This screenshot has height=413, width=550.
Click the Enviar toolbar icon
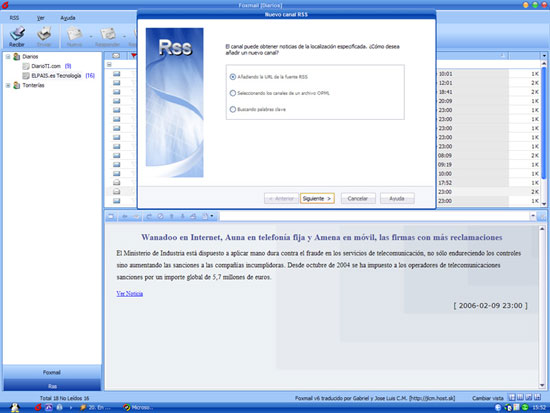[44, 36]
